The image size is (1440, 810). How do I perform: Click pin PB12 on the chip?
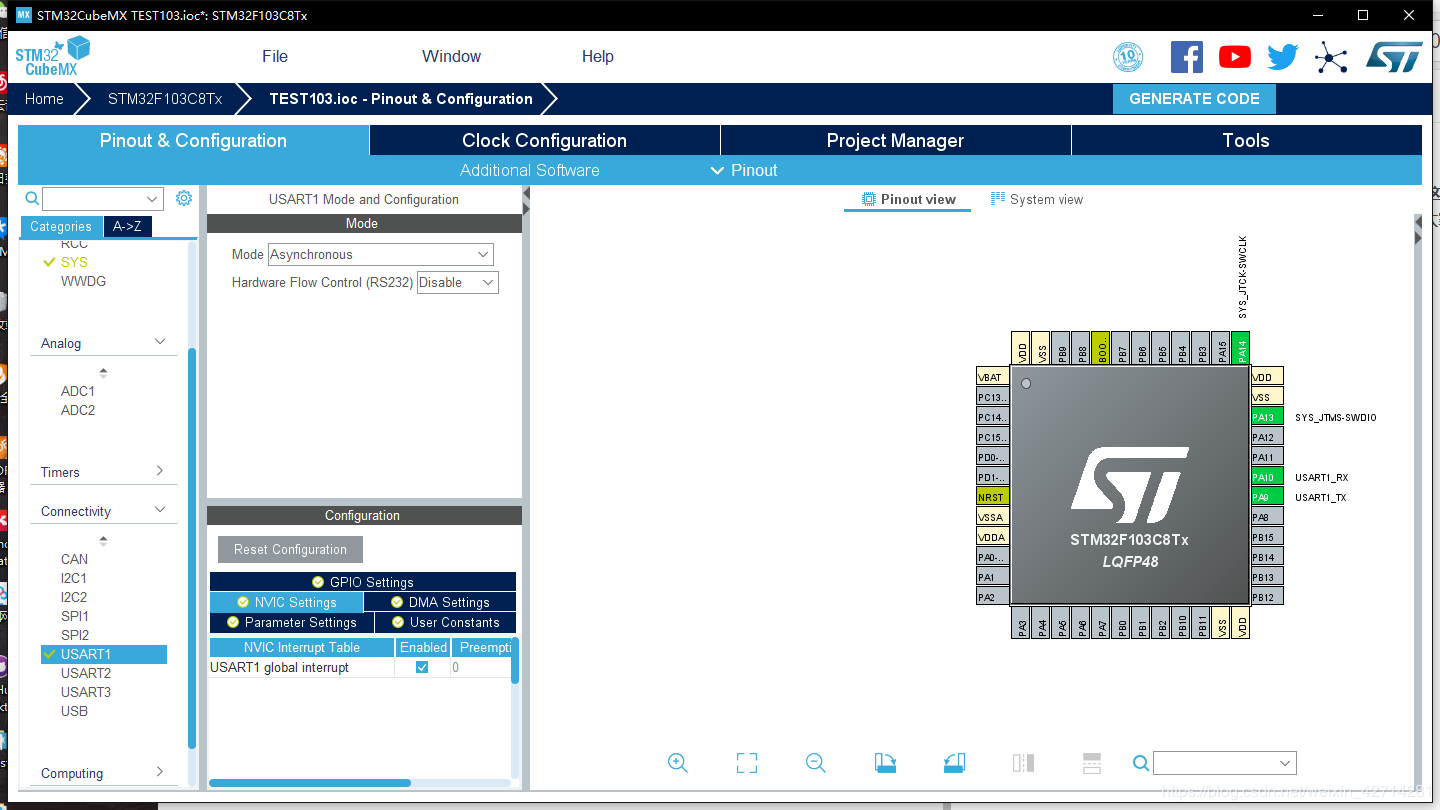point(1267,597)
